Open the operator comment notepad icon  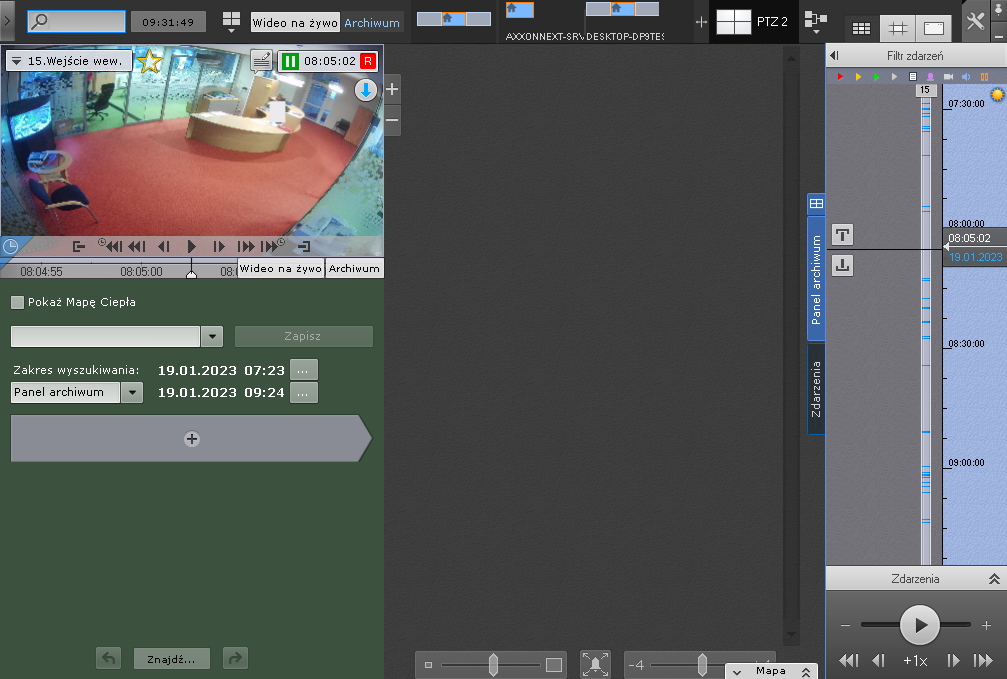coord(261,61)
